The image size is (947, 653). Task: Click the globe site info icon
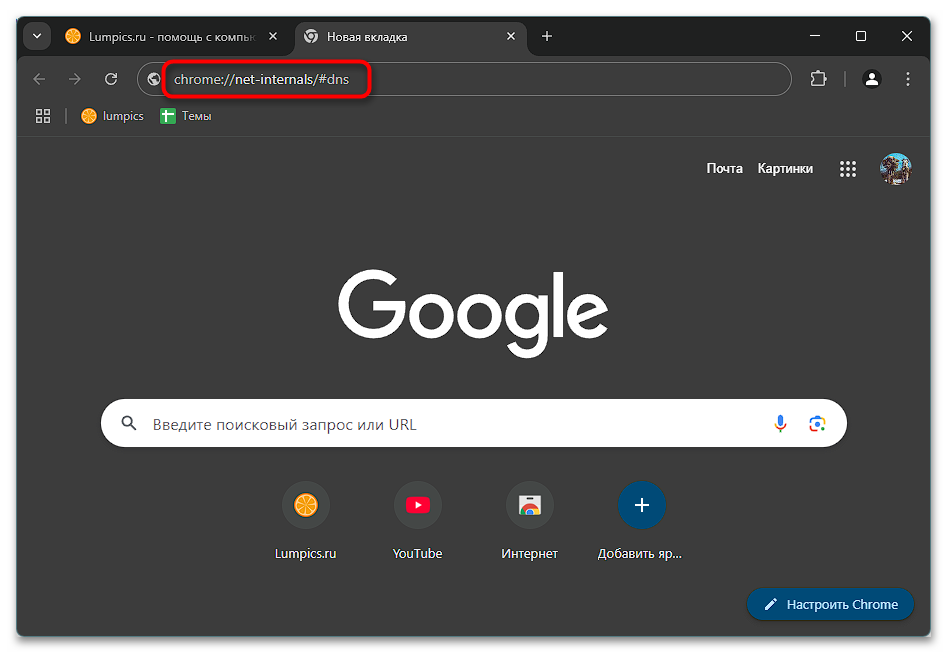point(154,79)
